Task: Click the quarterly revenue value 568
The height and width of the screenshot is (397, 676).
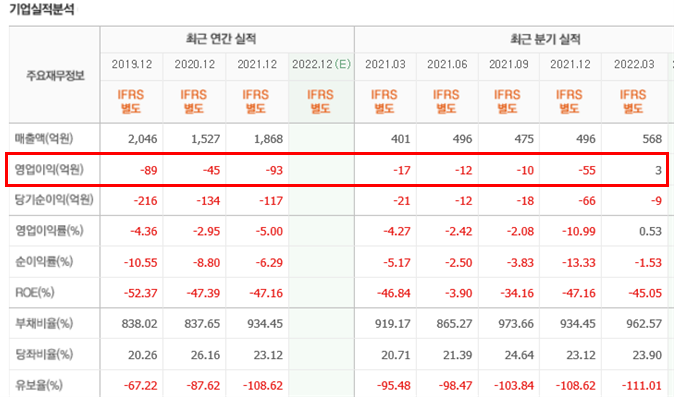Action: point(652,139)
